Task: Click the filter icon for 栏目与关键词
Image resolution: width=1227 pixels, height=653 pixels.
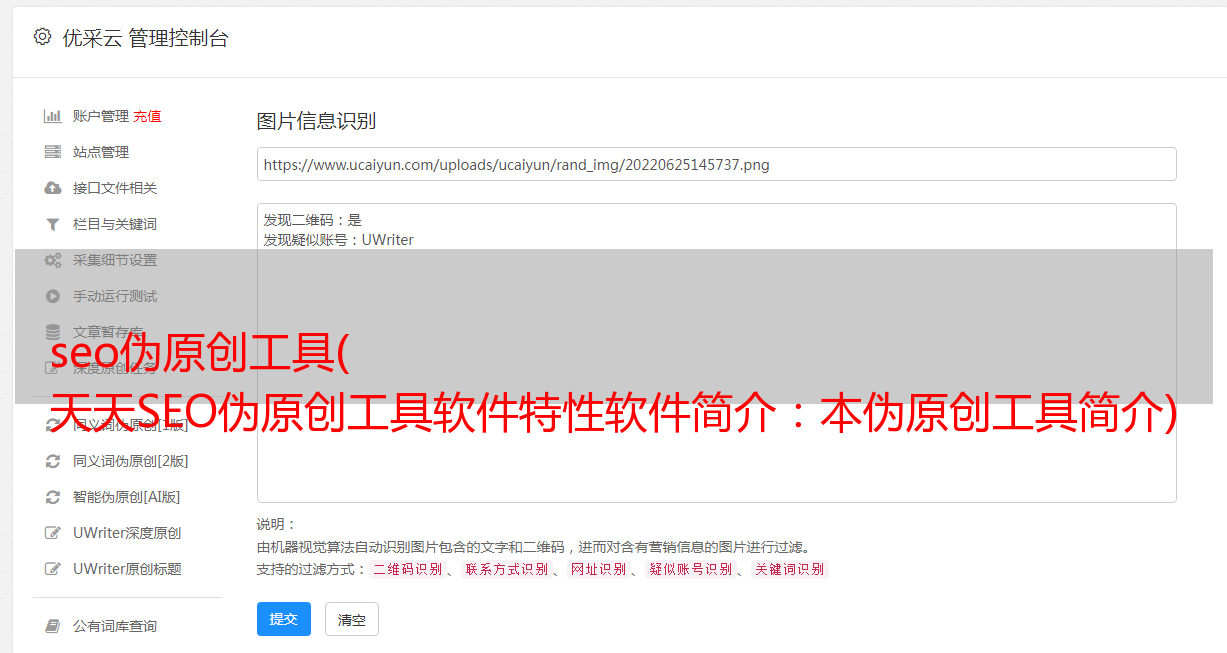Action: coord(53,224)
